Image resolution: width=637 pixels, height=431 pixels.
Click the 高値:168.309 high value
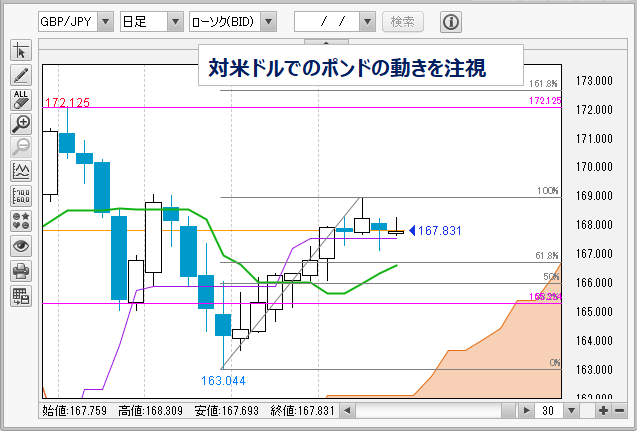[151, 411]
